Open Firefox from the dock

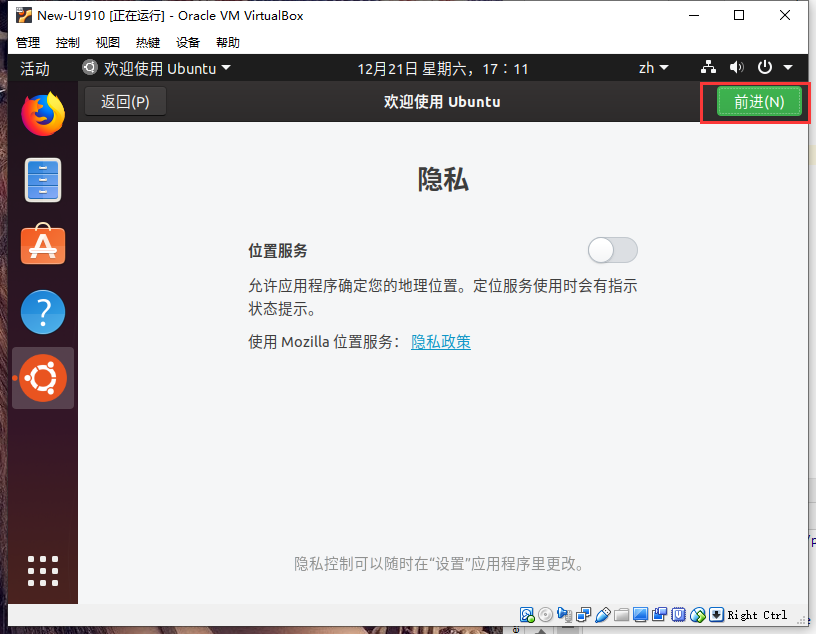pyautogui.click(x=43, y=113)
